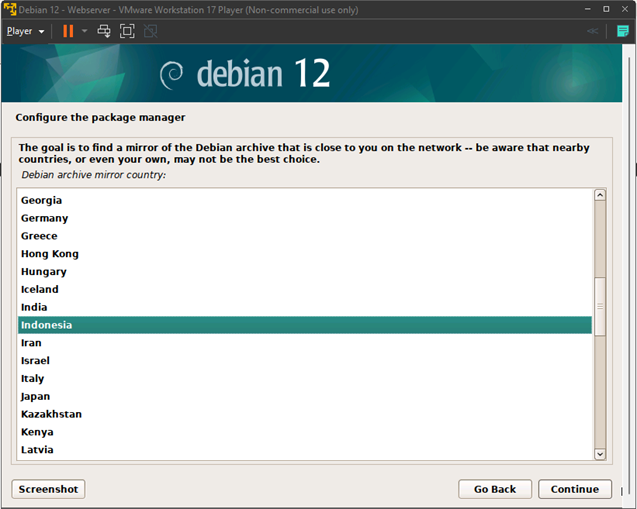Open the Player menu
This screenshot has height=509, width=637.
coord(24,31)
